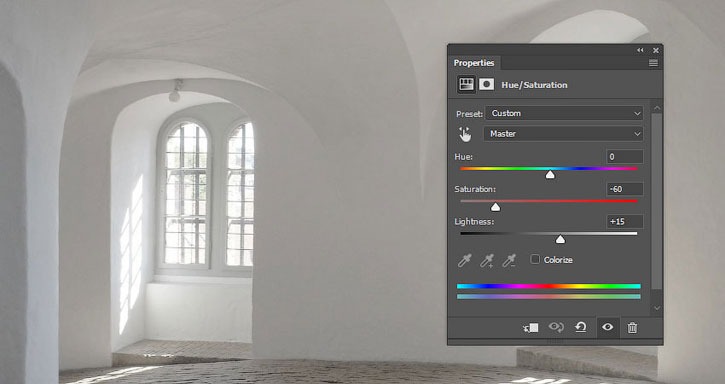Select the Hue/Saturation adjustment icon
Viewport: 725px width, 384px height.
coord(466,85)
